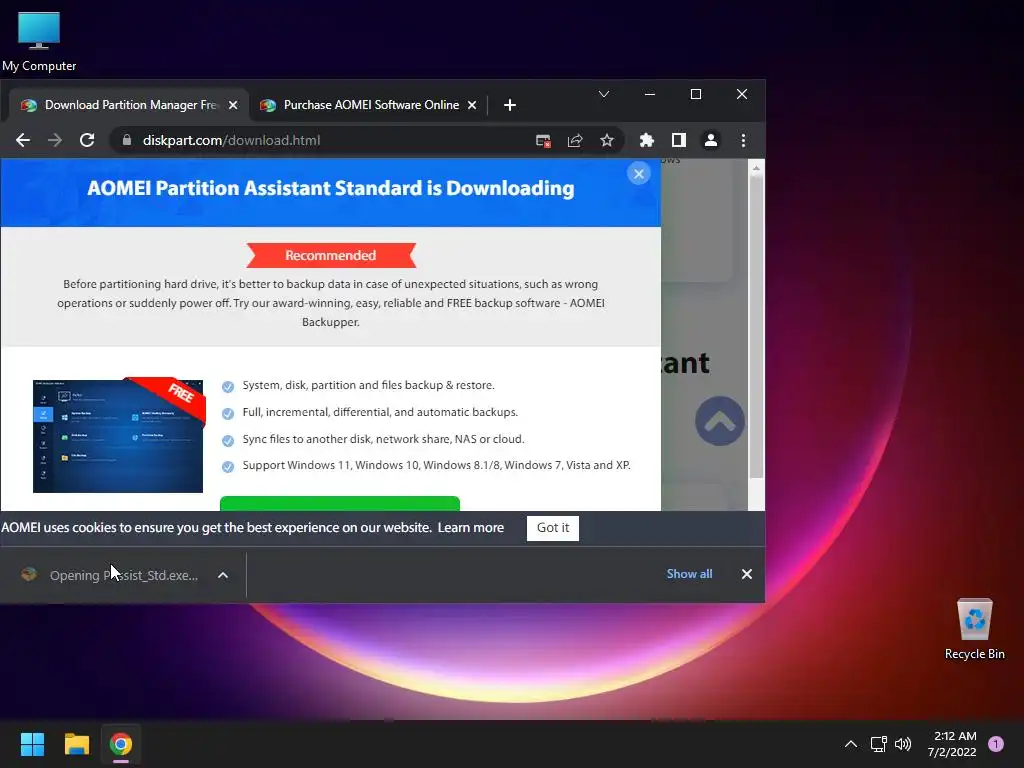Open the Chrome profile avatar icon
The image size is (1024, 768).
click(x=711, y=140)
